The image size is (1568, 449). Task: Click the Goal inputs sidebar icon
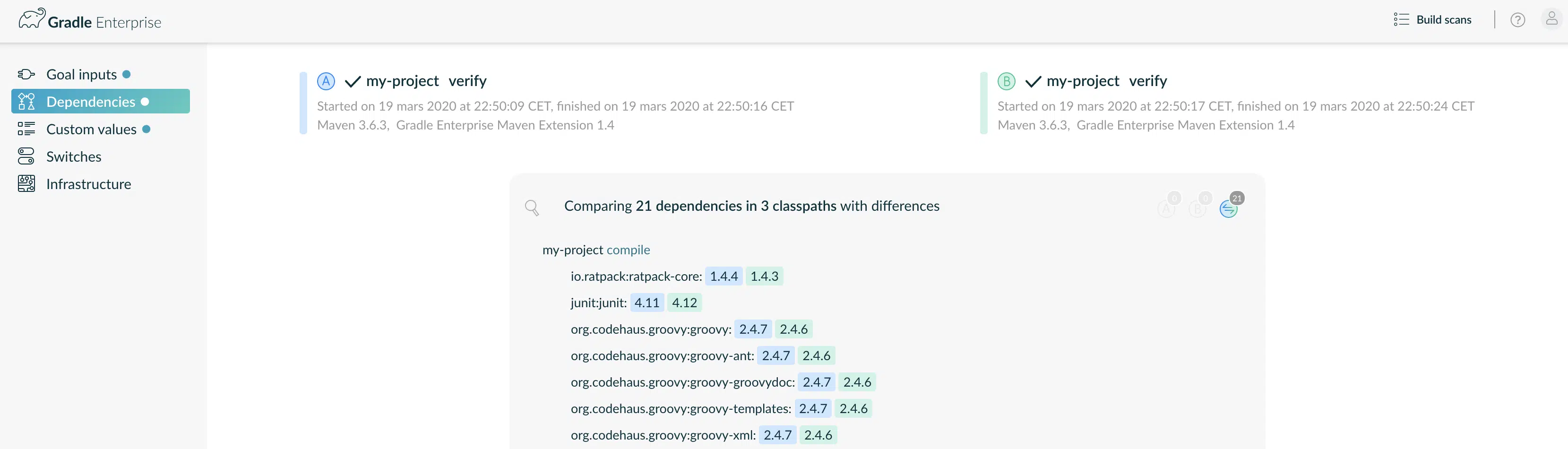(26, 74)
